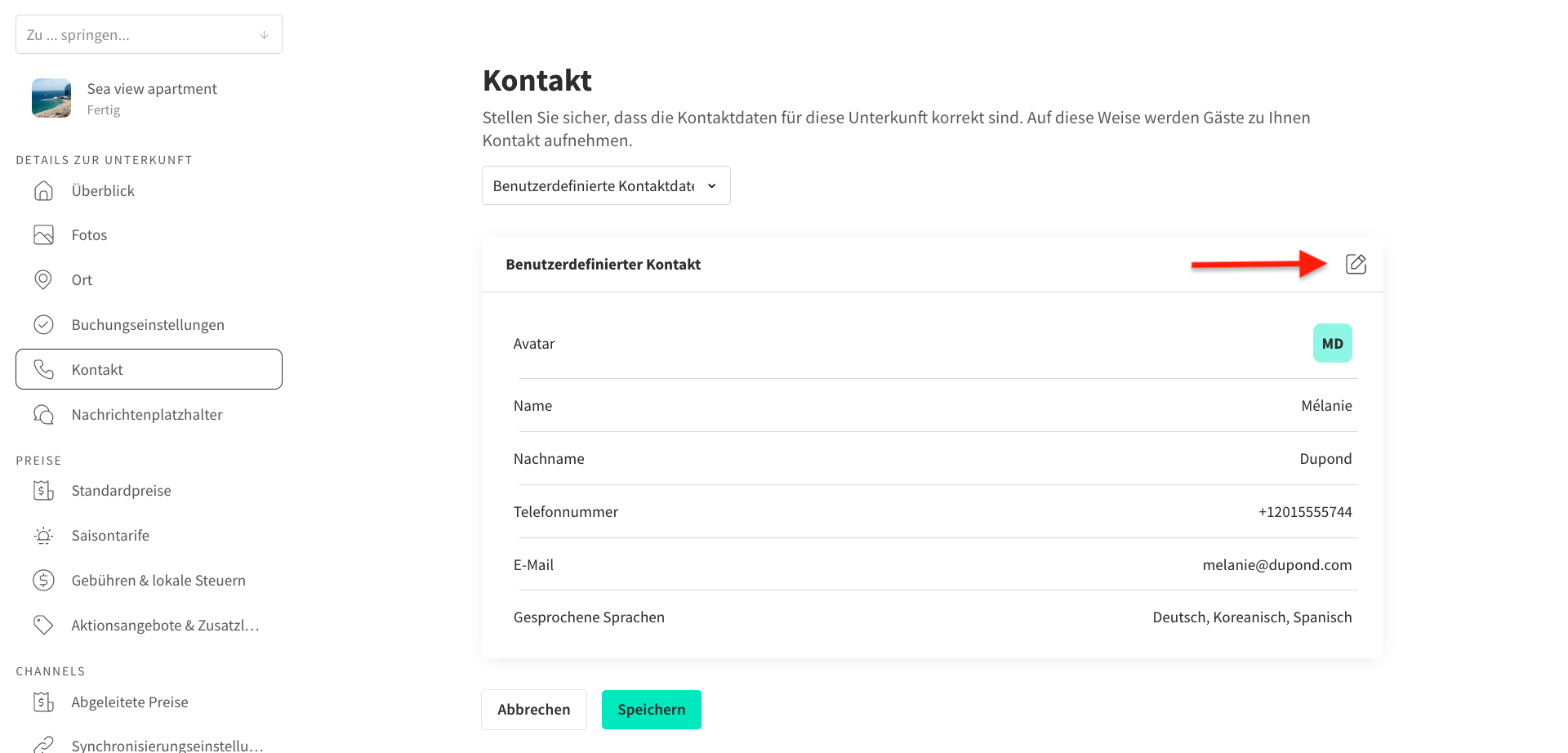Click the melanie@dupond.com email value
This screenshot has height=753, width=1568.
click(x=1276, y=564)
